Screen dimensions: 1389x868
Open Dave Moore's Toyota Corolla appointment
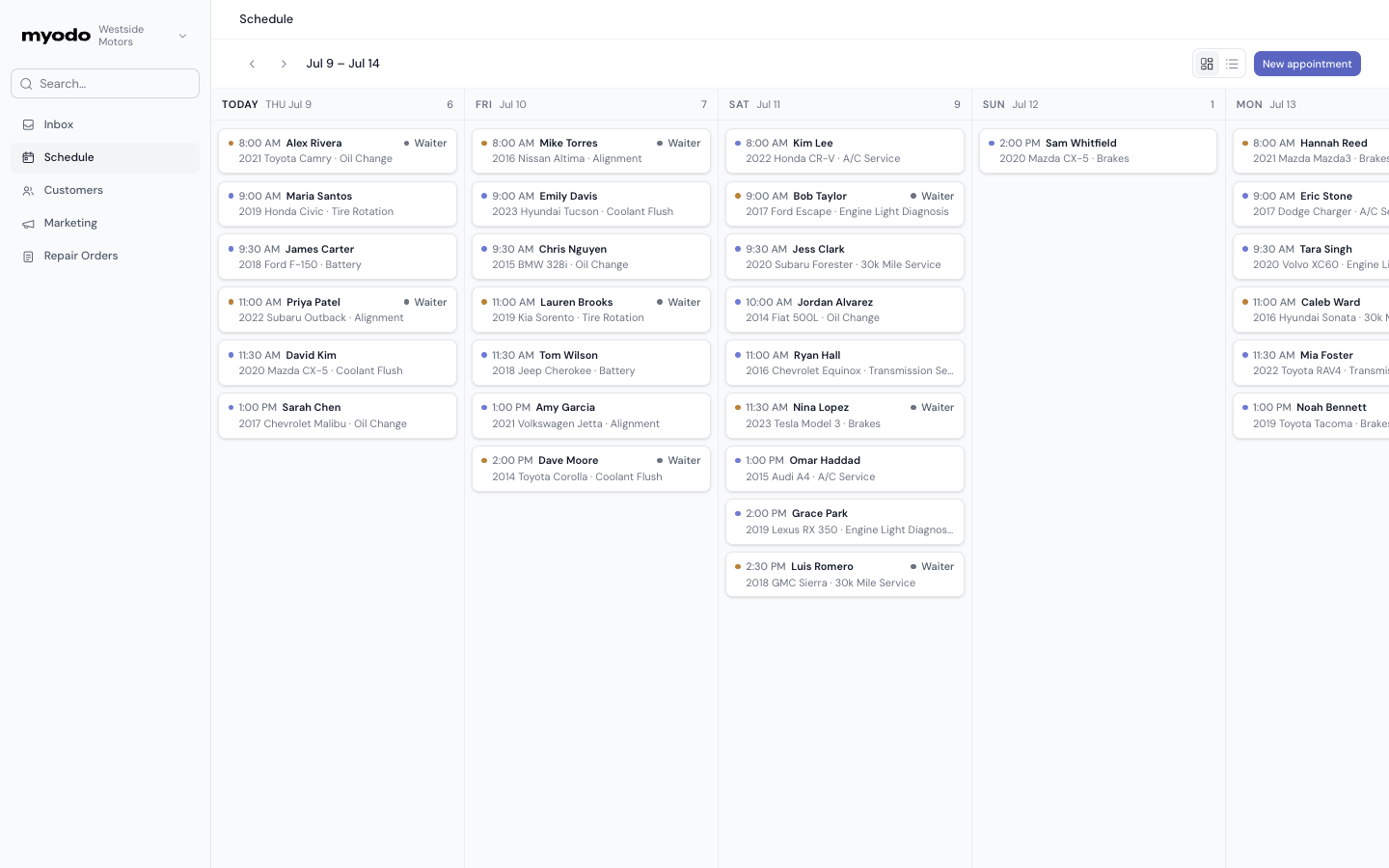(x=591, y=469)
